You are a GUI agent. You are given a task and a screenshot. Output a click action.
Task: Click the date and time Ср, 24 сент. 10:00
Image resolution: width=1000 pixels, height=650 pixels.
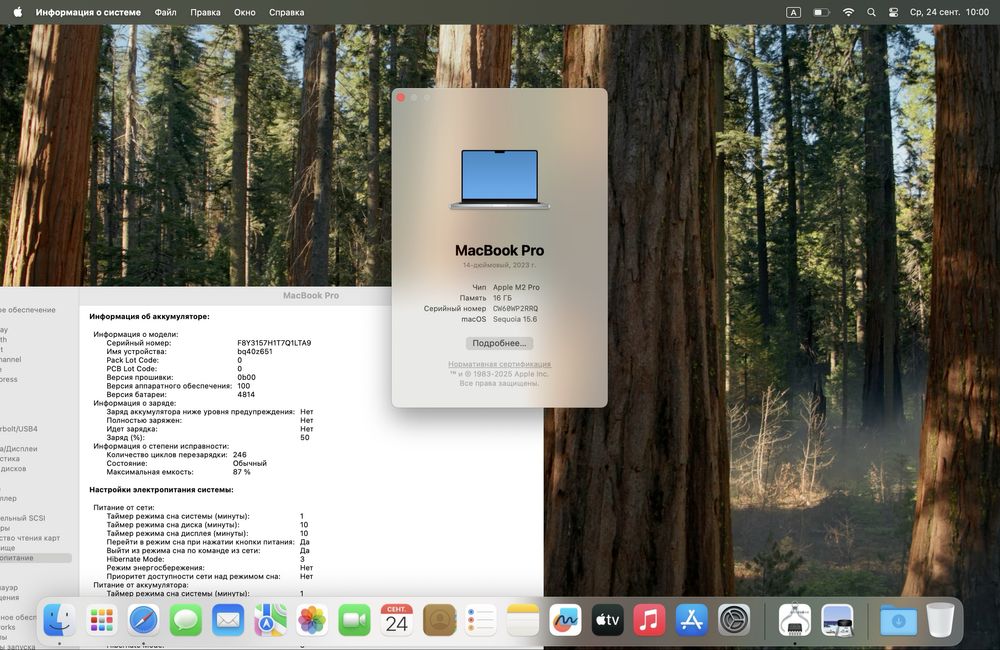click(x=949, y=12)
